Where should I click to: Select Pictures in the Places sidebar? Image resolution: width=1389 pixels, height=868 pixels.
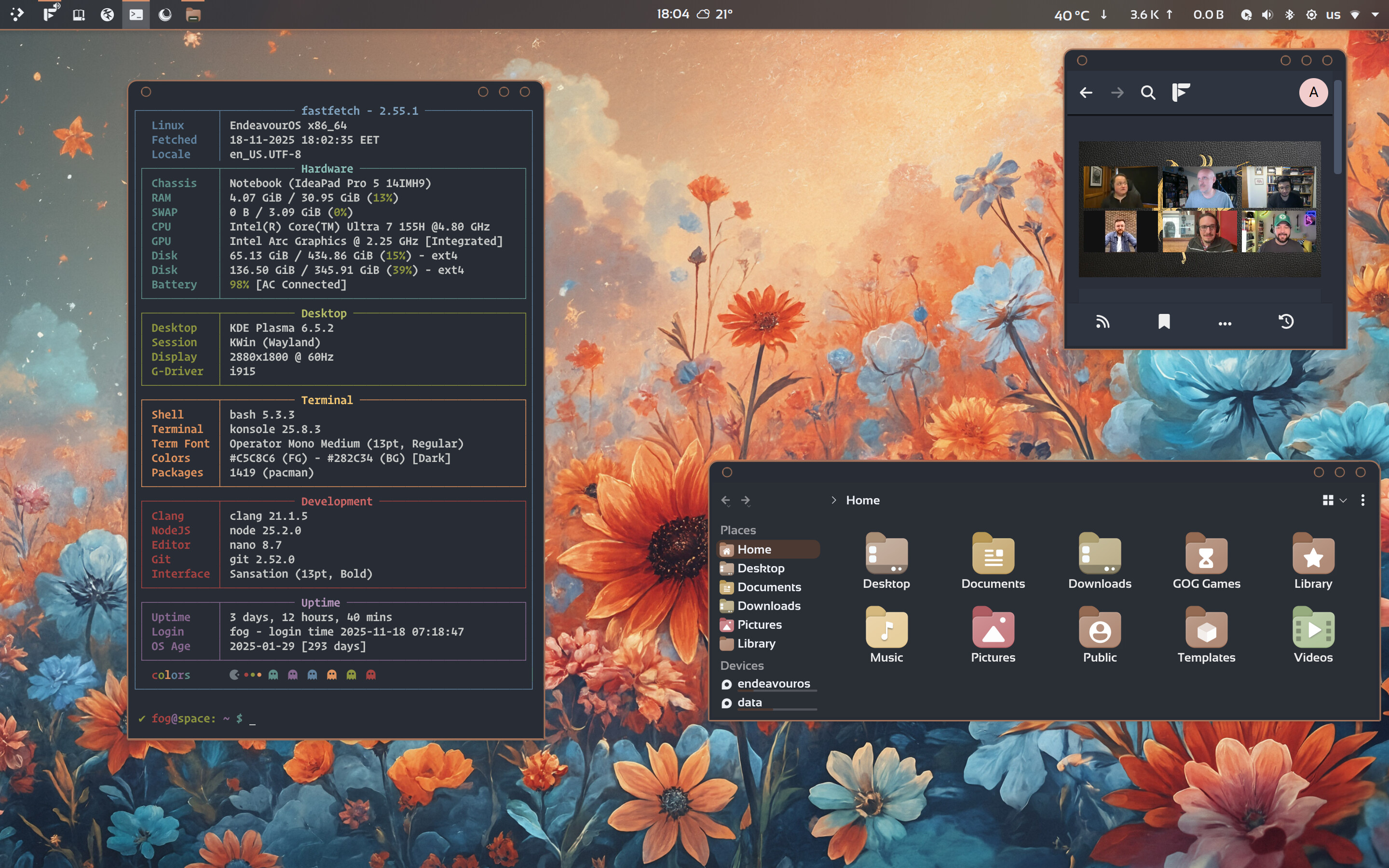tap(759, 624)
